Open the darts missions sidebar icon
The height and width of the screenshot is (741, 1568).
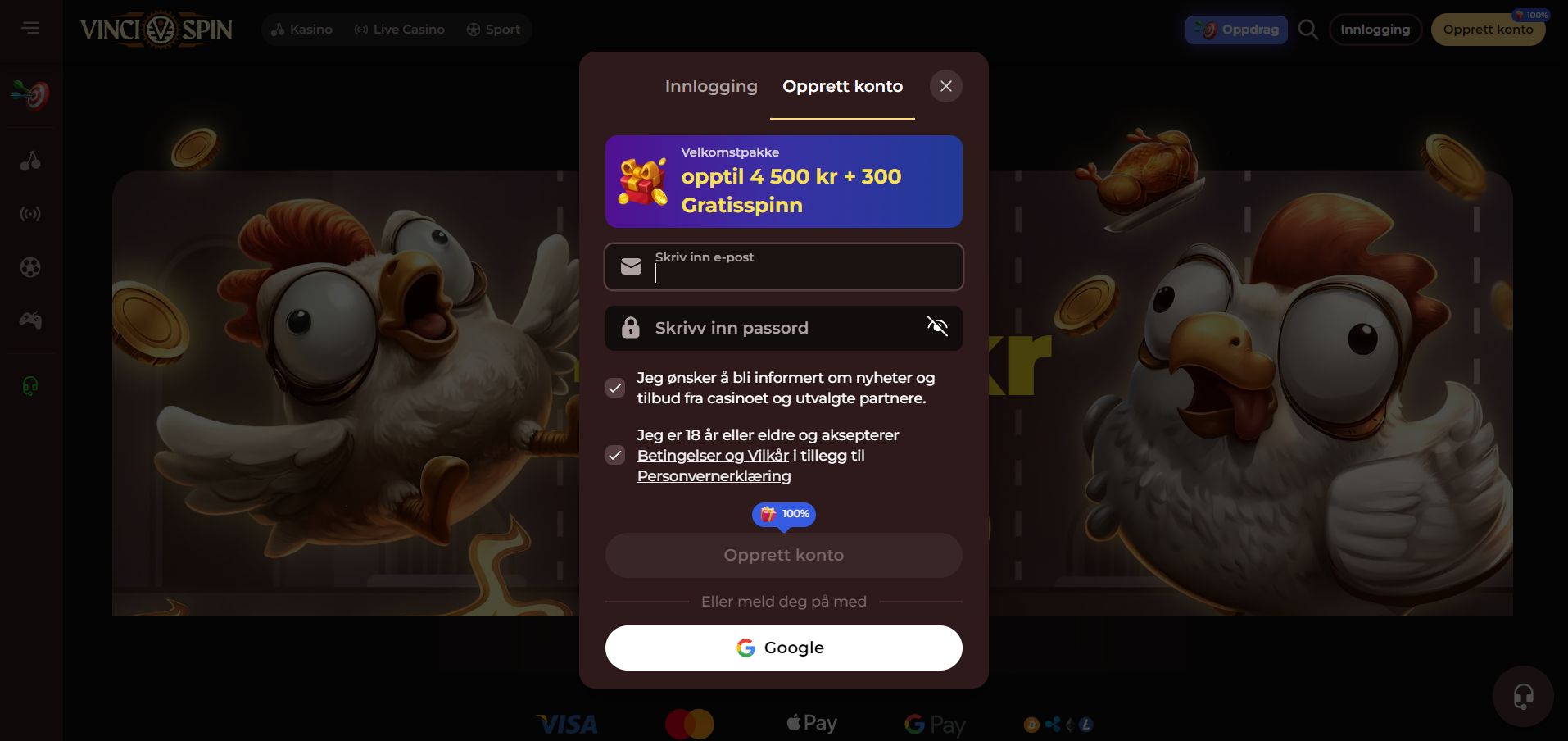pos(30,95)
